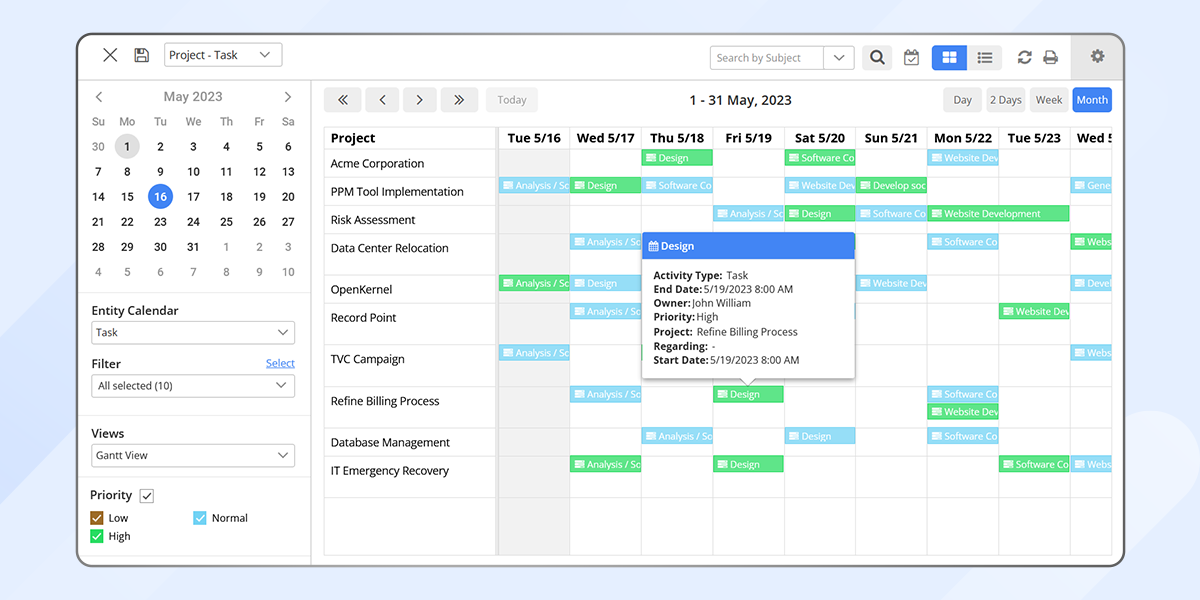Open the Entity Calendar Task dropdown

(x=193, y=333)
